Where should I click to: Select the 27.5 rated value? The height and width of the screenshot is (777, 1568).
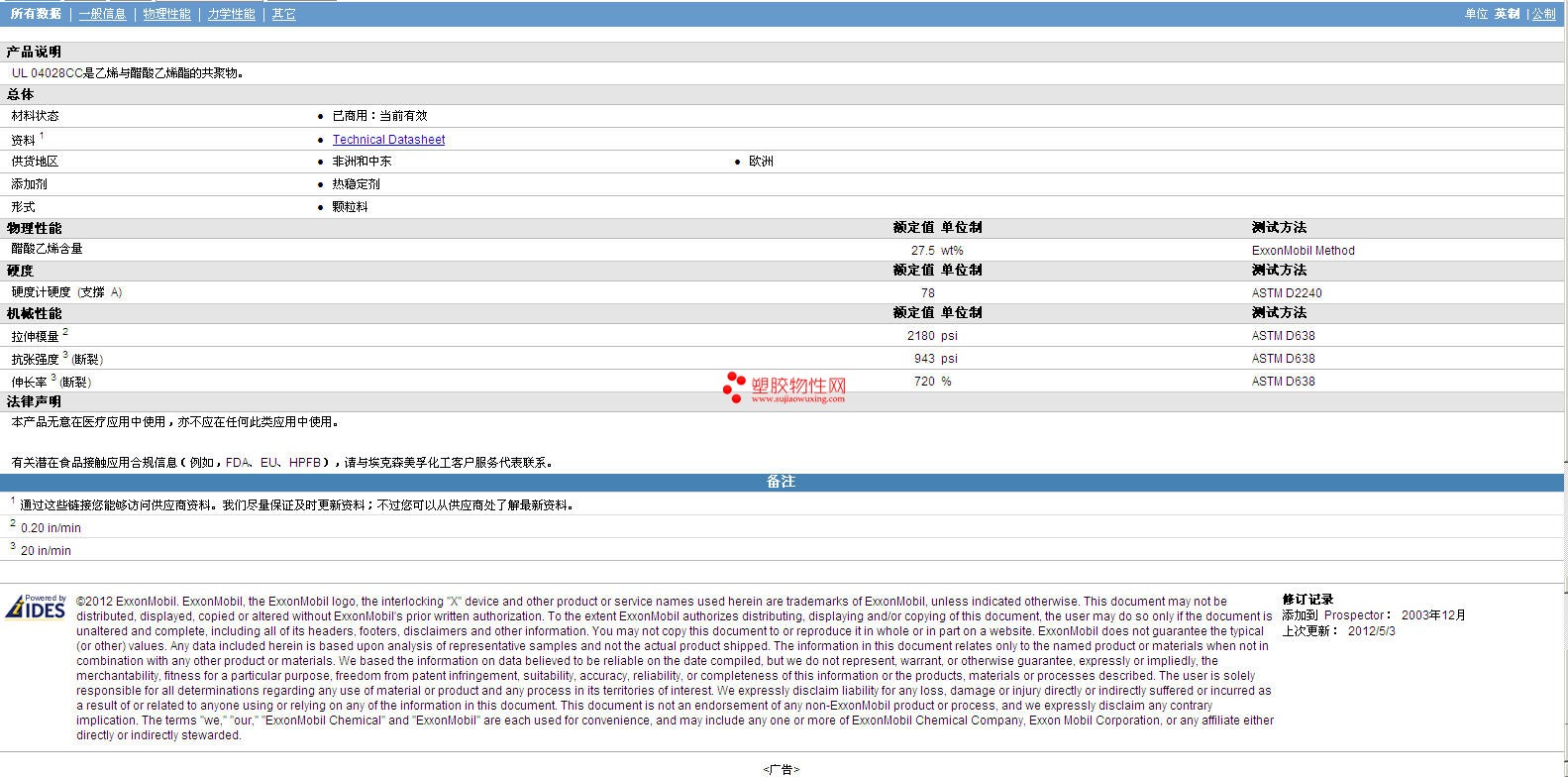pyautogui.click(x=922, y=251)
